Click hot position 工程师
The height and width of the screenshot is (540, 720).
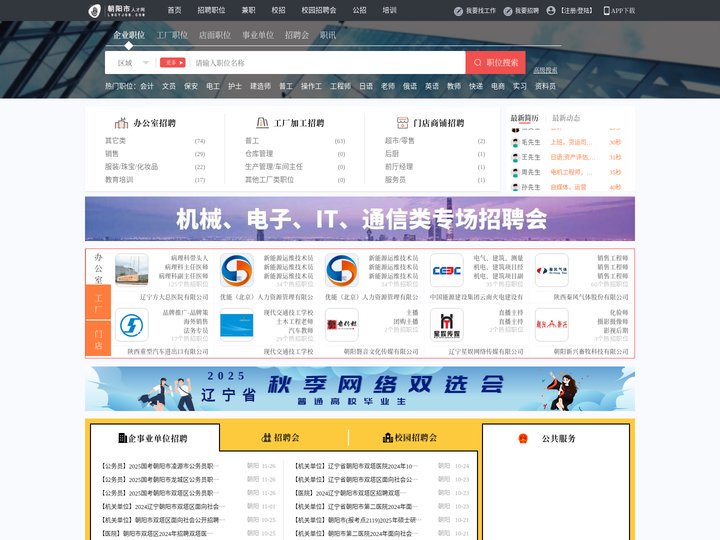pos(340,86)
